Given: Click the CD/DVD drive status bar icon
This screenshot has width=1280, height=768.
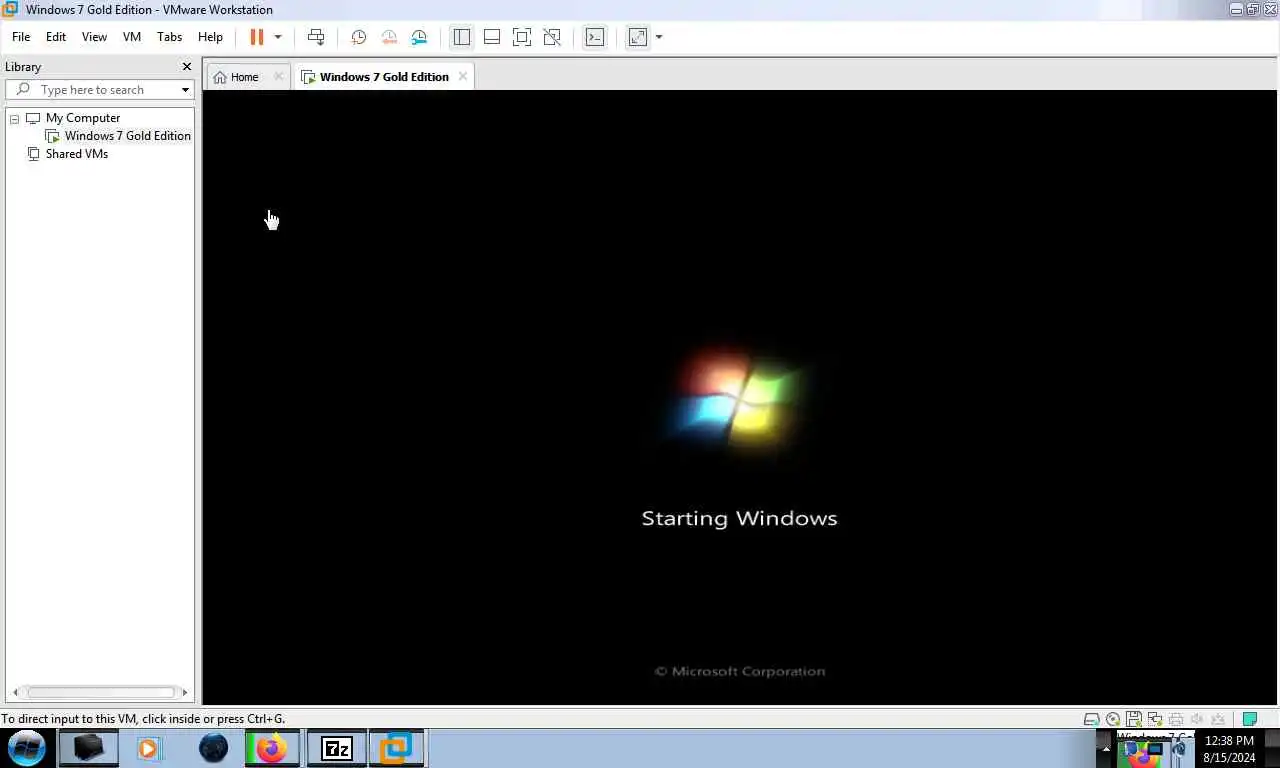Looking at the screenshot, I should click(1113, 719).
